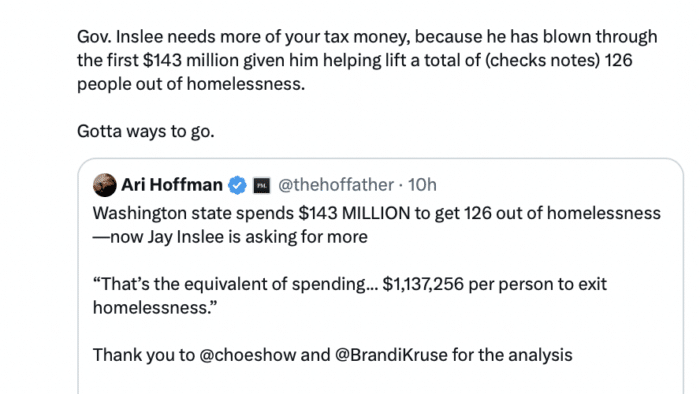The image size is (700, 394).
Task: Click the 'homelessness.”' closing quote line
Action: coord(155,308)
